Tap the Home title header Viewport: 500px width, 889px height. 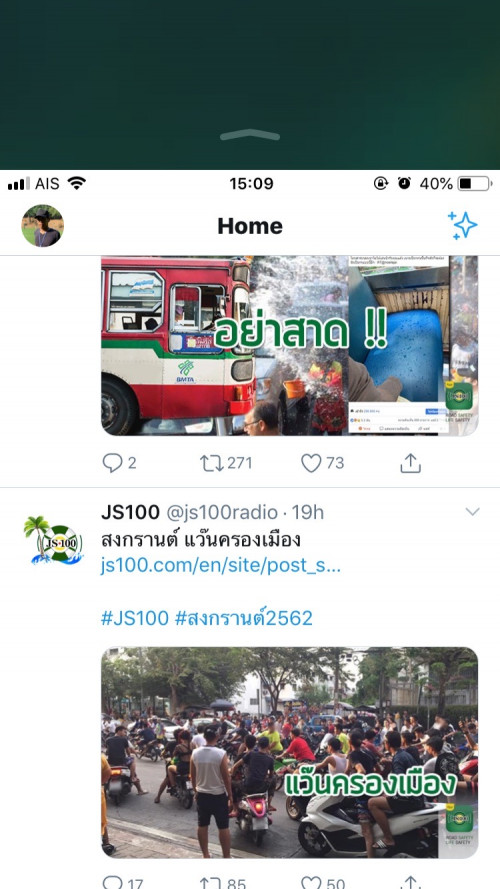point(250,226)
